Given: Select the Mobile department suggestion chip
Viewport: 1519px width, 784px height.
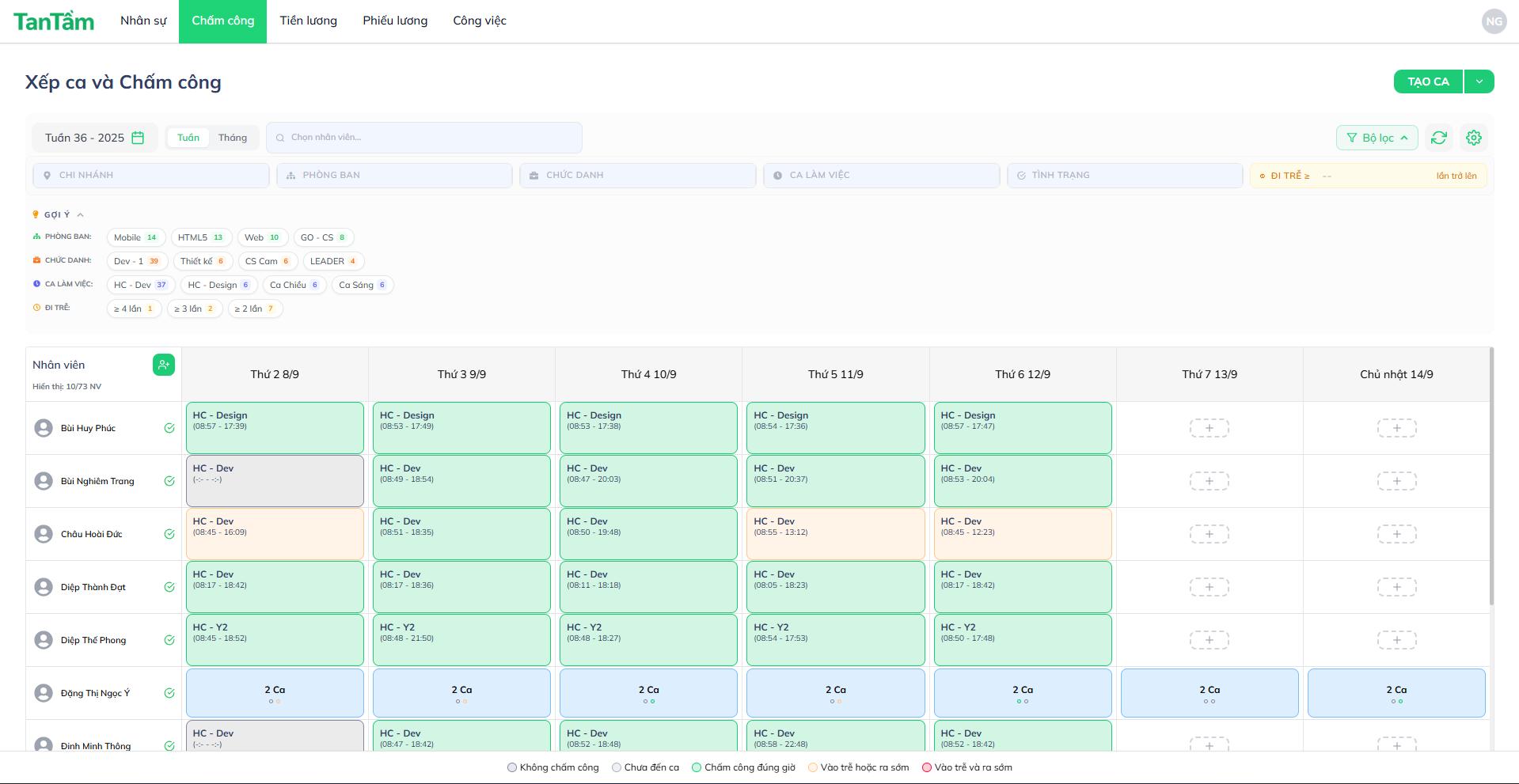Looking at the screenshot, I should pyautogui.click(x=135, y=237).
